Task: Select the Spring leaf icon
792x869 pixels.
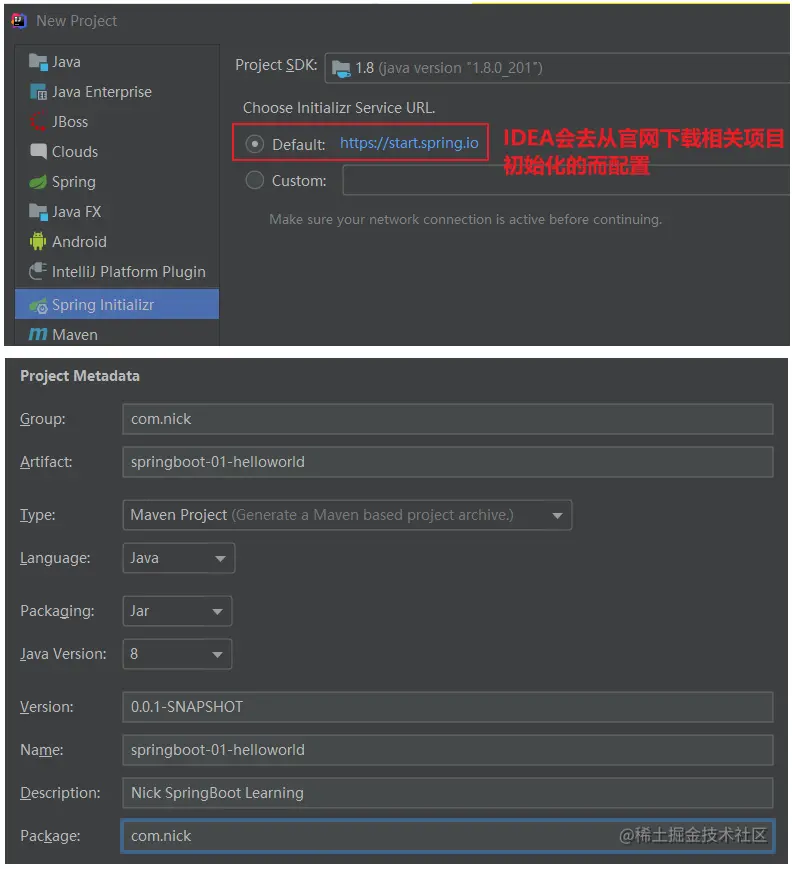Action: point(38,182)
